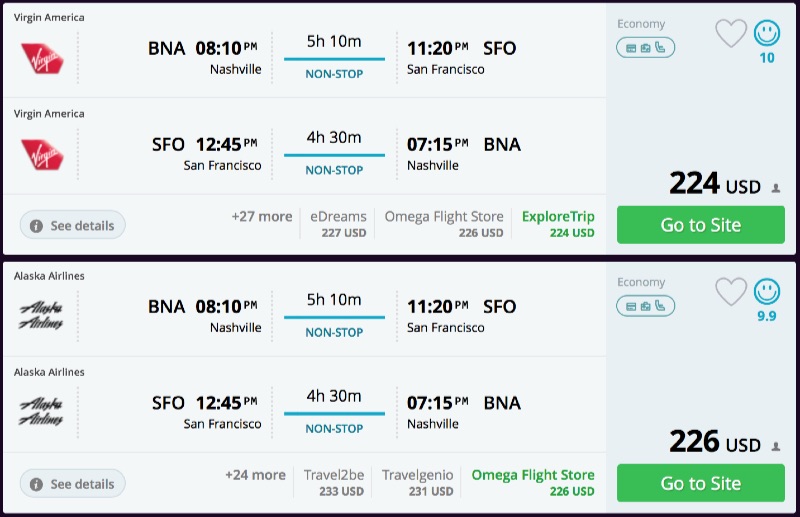
Task: Click amenities icons on the Virgin America card
Action: tap(645, 47)
